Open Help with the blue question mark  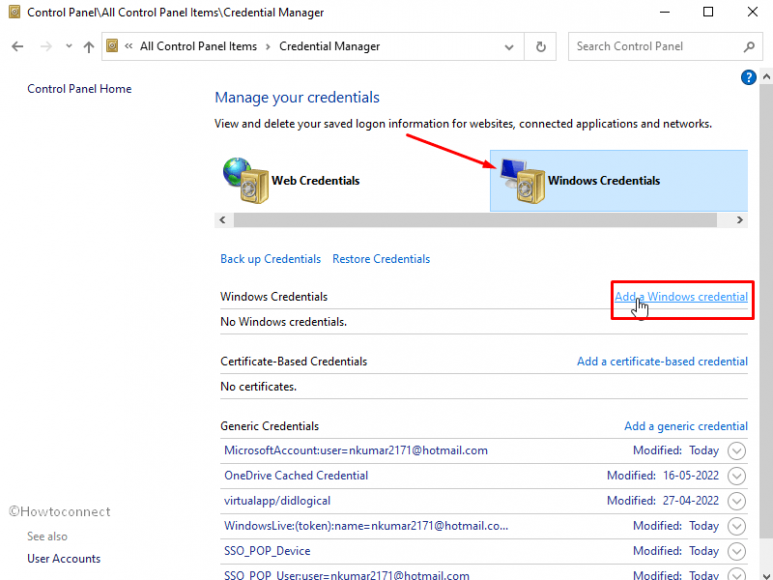coord(748,77)
